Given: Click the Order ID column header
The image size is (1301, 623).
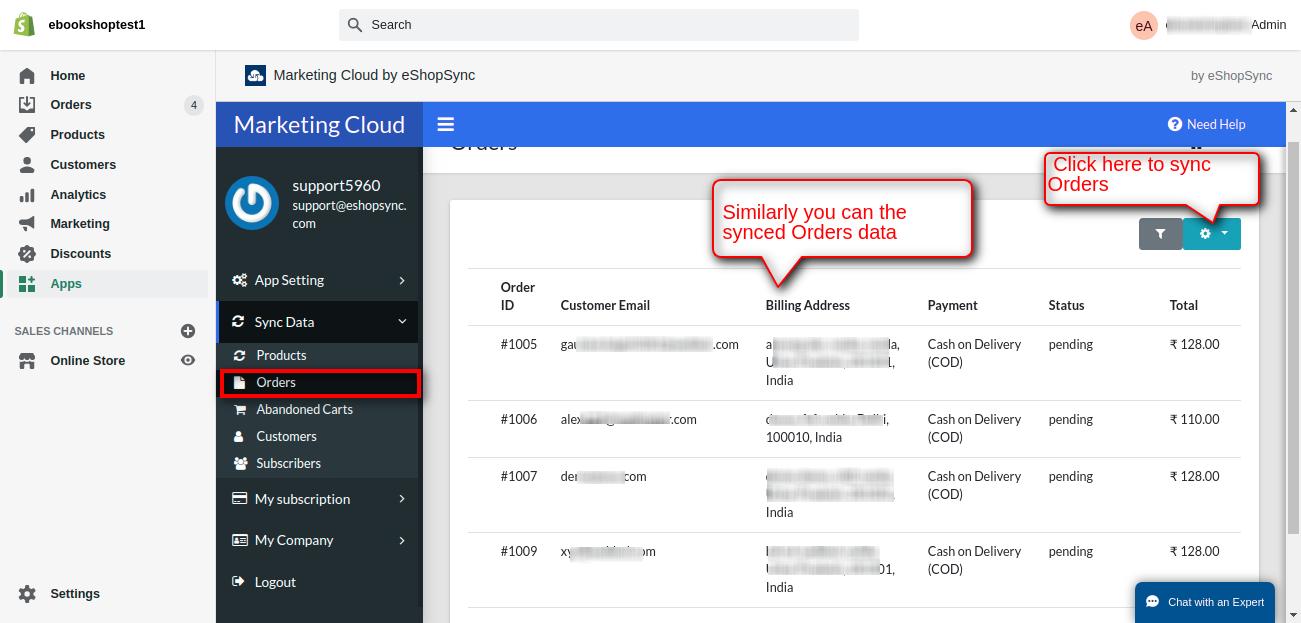Looking at the screenshot, I should click(518, 297).
